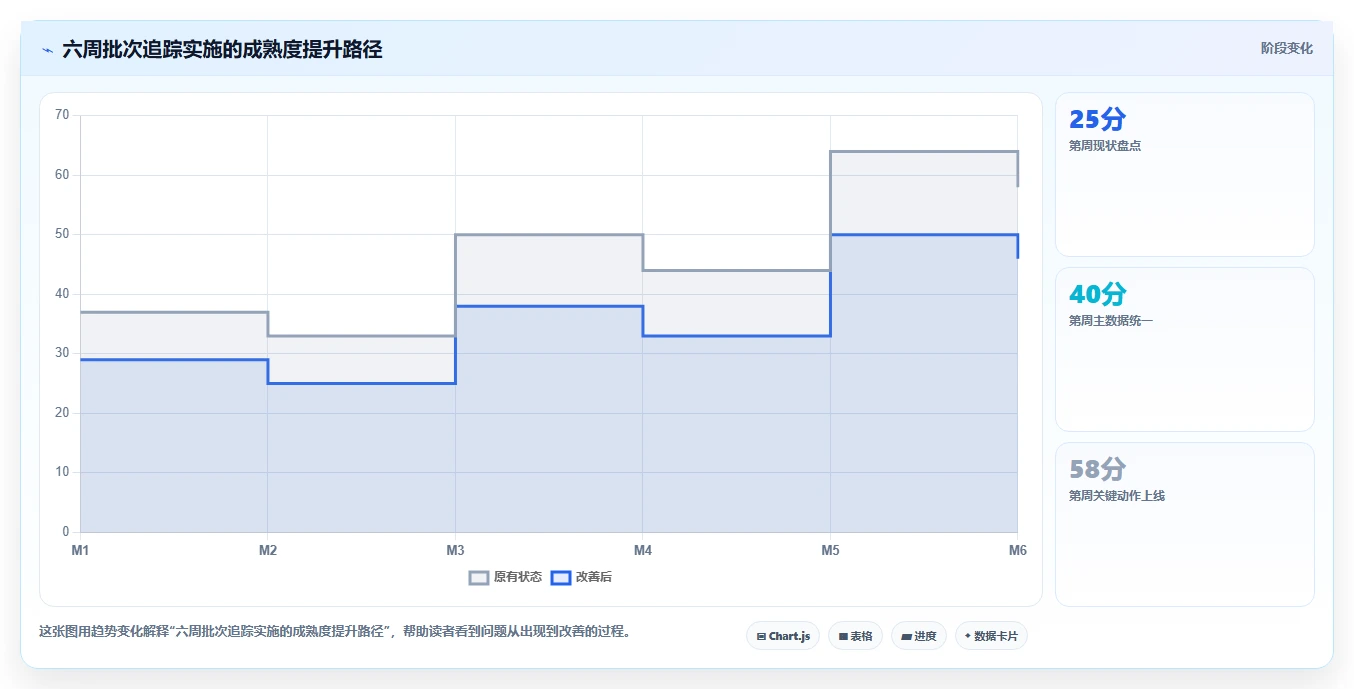Click the chart title 六周批次追踪实施的成熟度提升路径
Screen dimensions: 1354x689
[222, 50]
